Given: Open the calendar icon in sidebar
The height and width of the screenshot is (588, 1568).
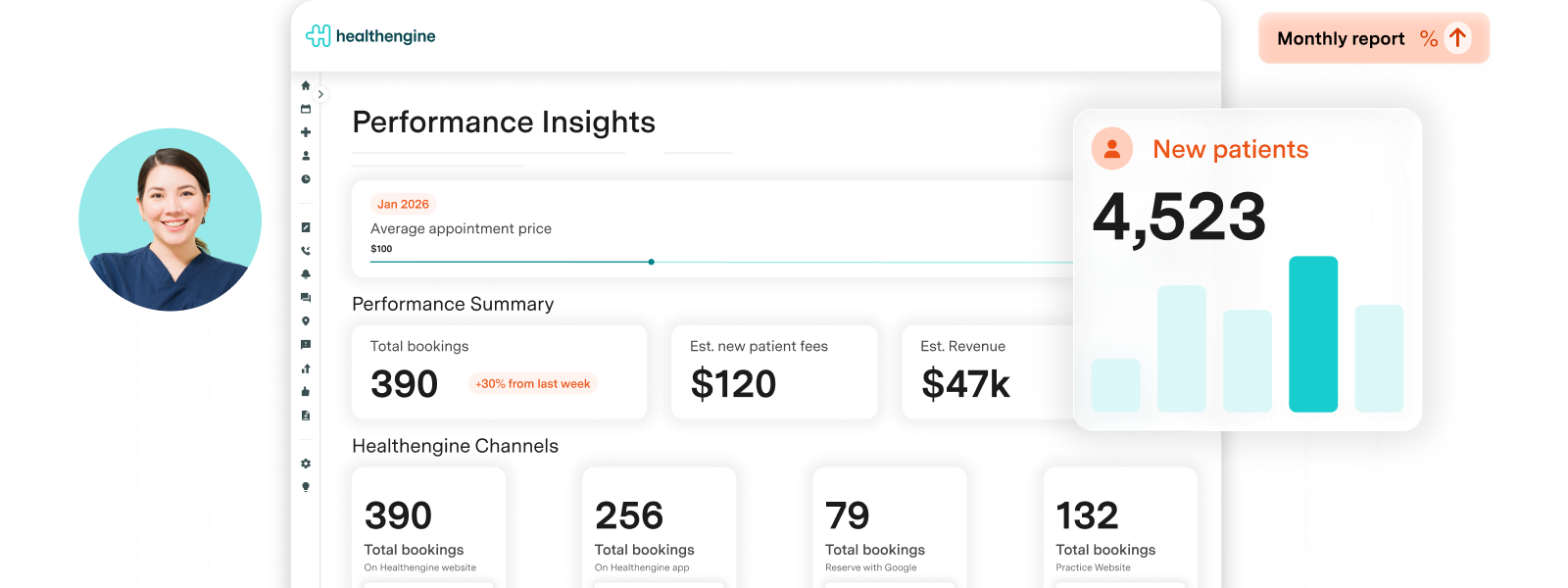Looking at the screenshot, I should tap(306, 109).
